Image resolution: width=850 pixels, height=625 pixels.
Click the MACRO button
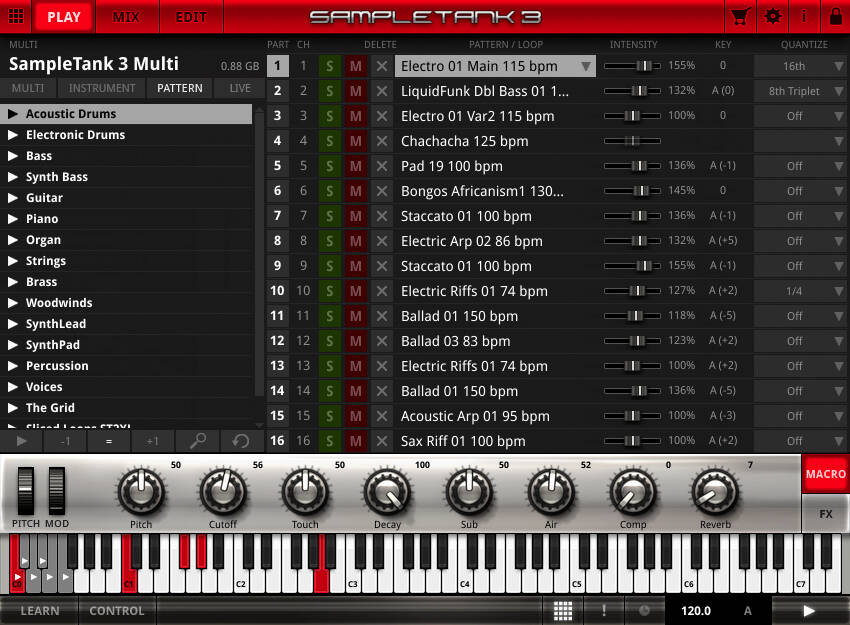click(825, 474)
